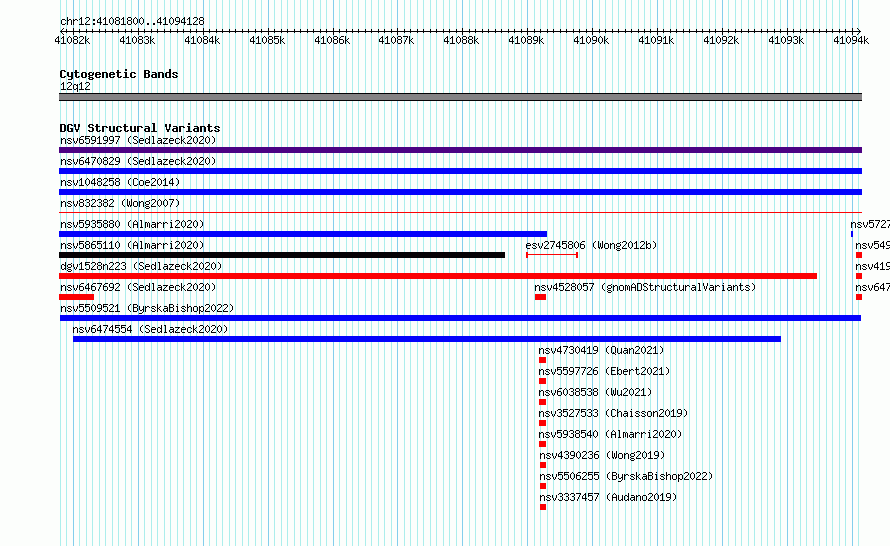Open nsv5938540 (Almarri2020) variant label
Screen dimensions: 890x546
coord(610,434)
